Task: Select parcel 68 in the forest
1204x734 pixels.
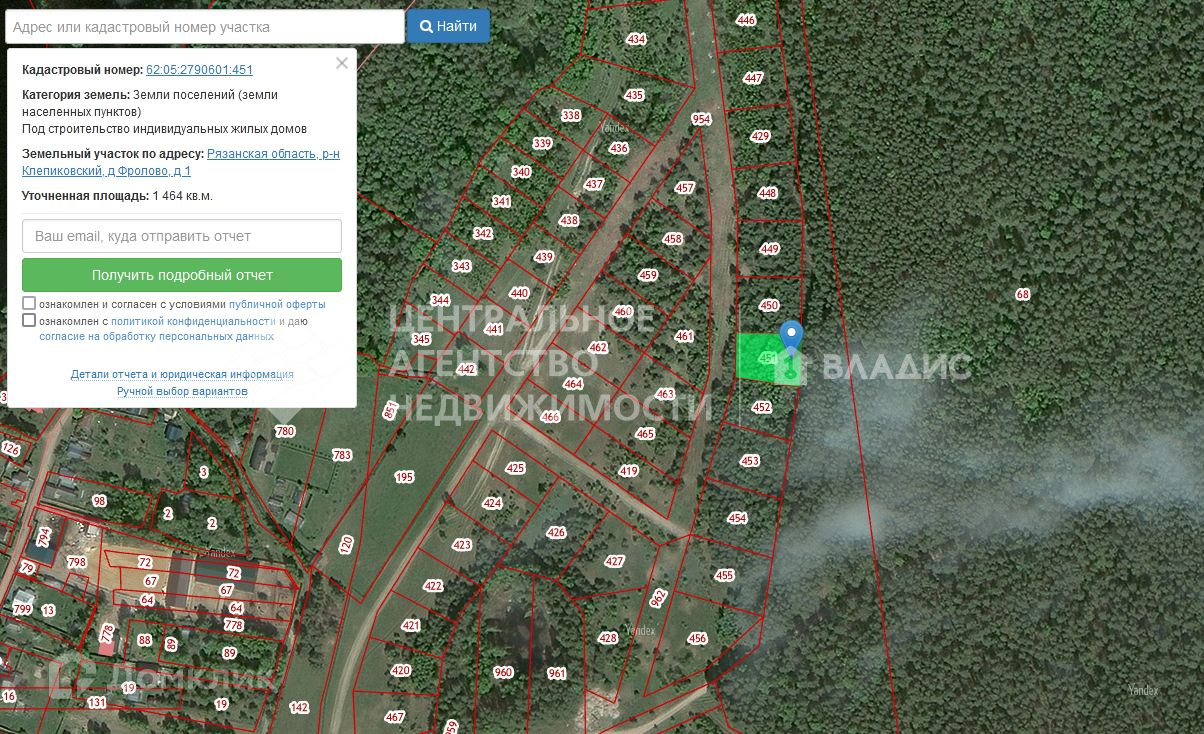Action: point(1022,294)
